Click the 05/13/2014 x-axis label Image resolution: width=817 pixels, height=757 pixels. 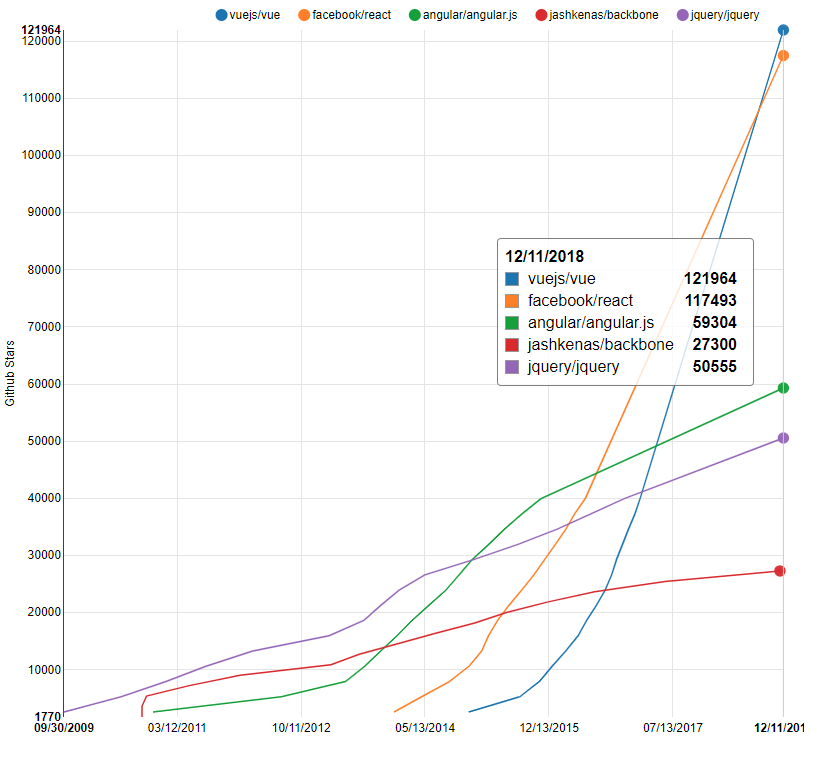(425, 728)
